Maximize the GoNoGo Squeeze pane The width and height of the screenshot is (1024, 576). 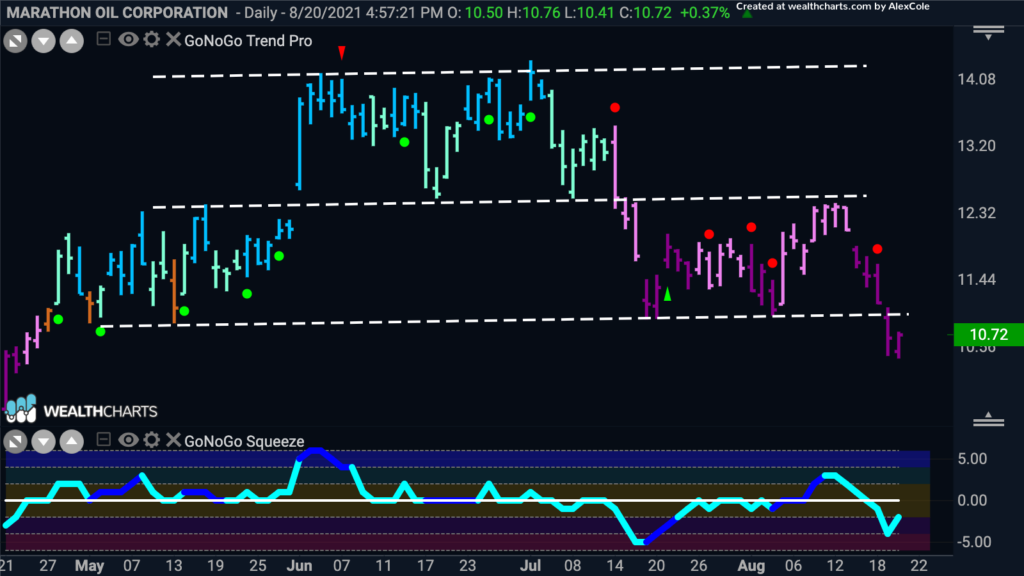pos(15,442)
